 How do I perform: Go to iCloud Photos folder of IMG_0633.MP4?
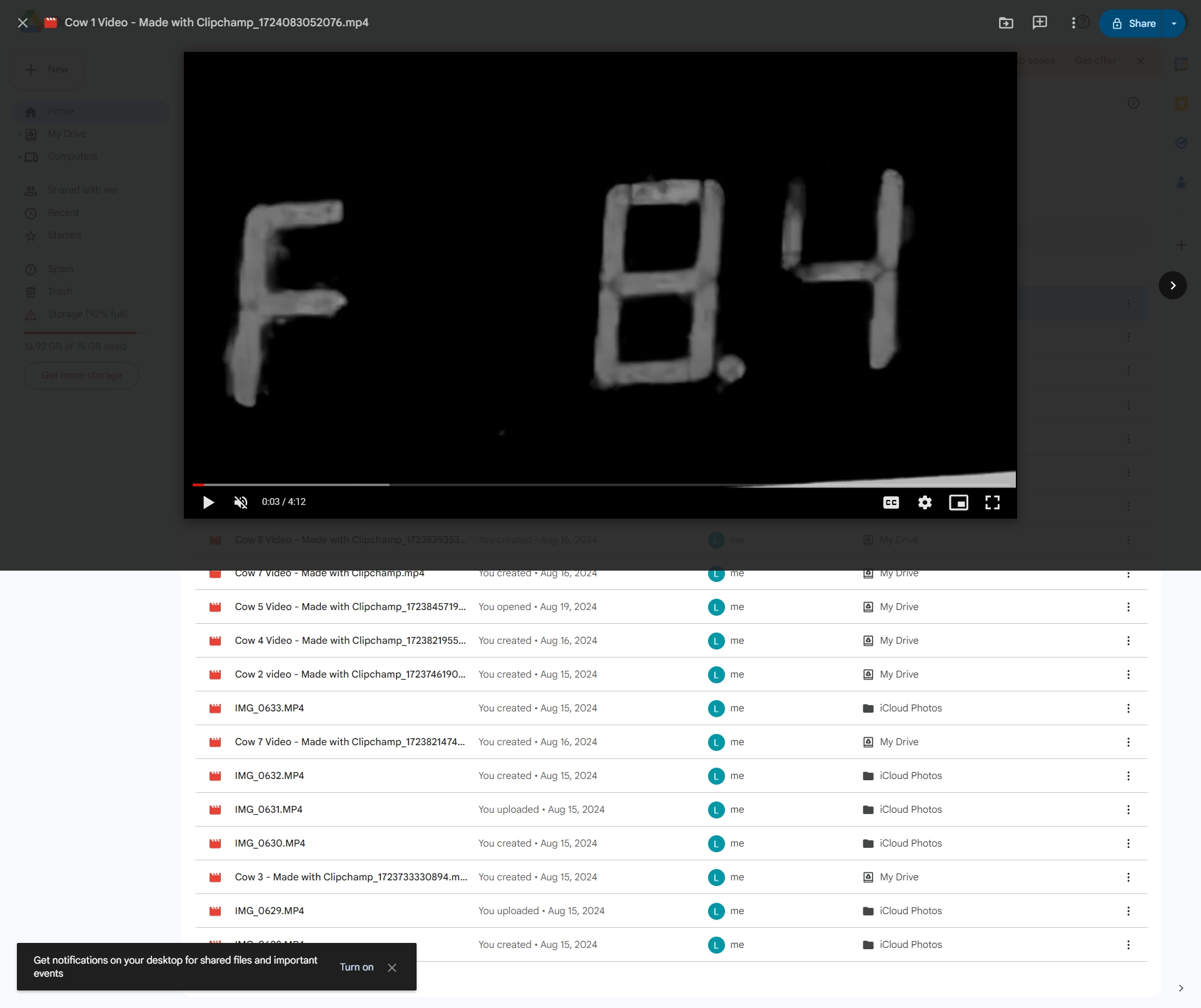902,708
